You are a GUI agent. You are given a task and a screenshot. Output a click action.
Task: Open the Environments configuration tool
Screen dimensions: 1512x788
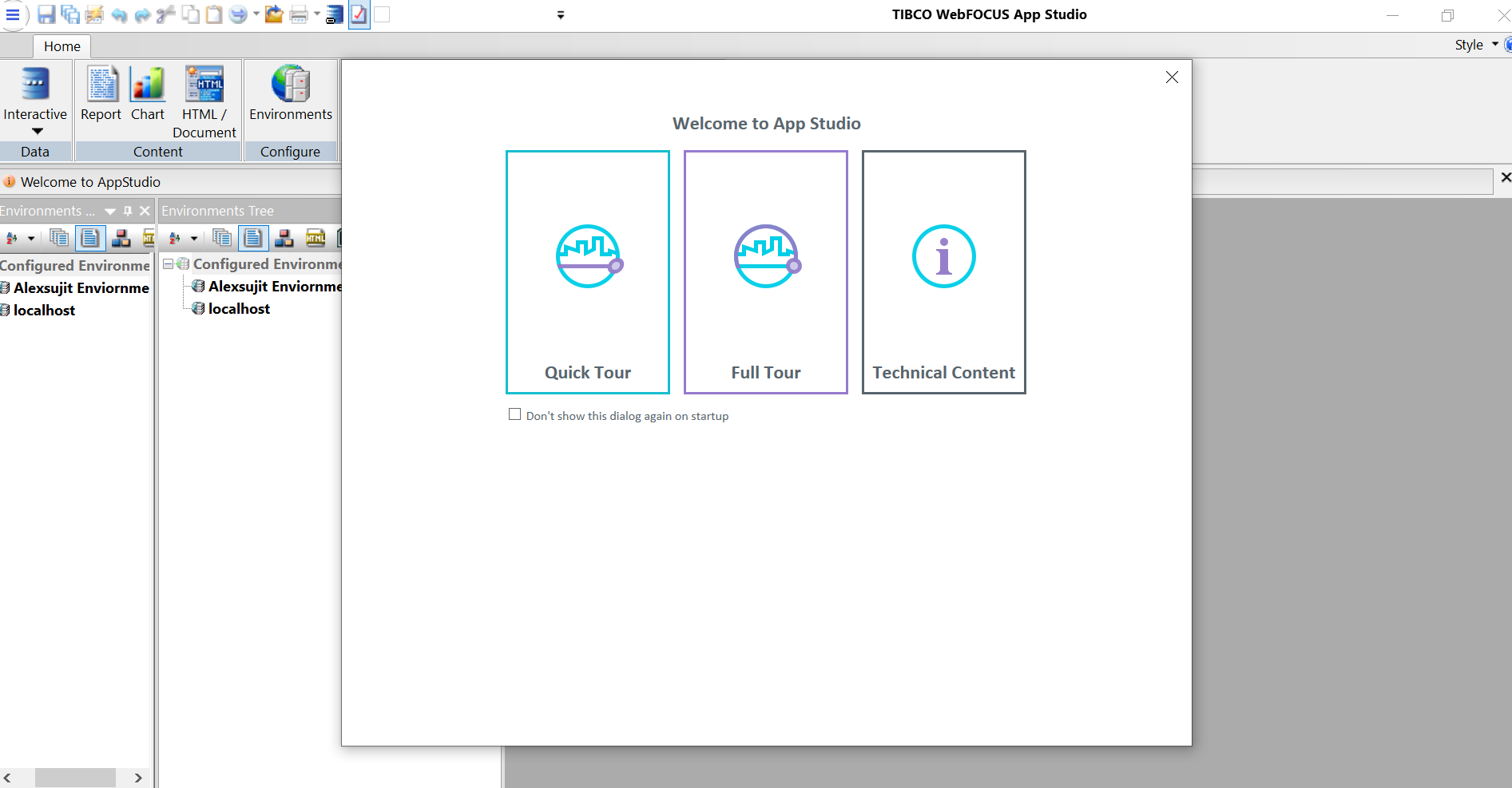290,94
